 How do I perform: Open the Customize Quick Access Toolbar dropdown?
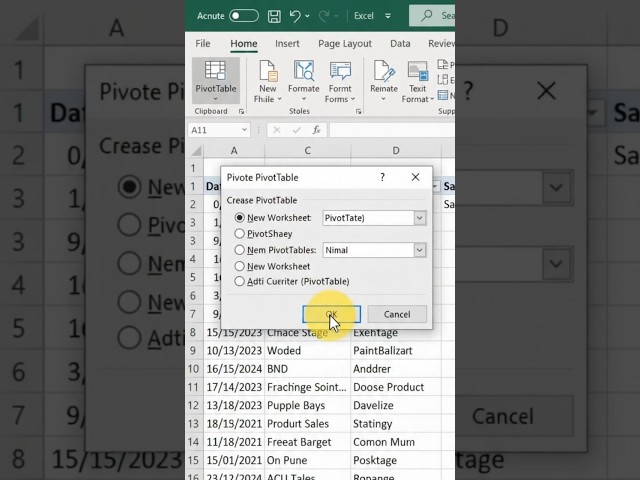[388, 16]
